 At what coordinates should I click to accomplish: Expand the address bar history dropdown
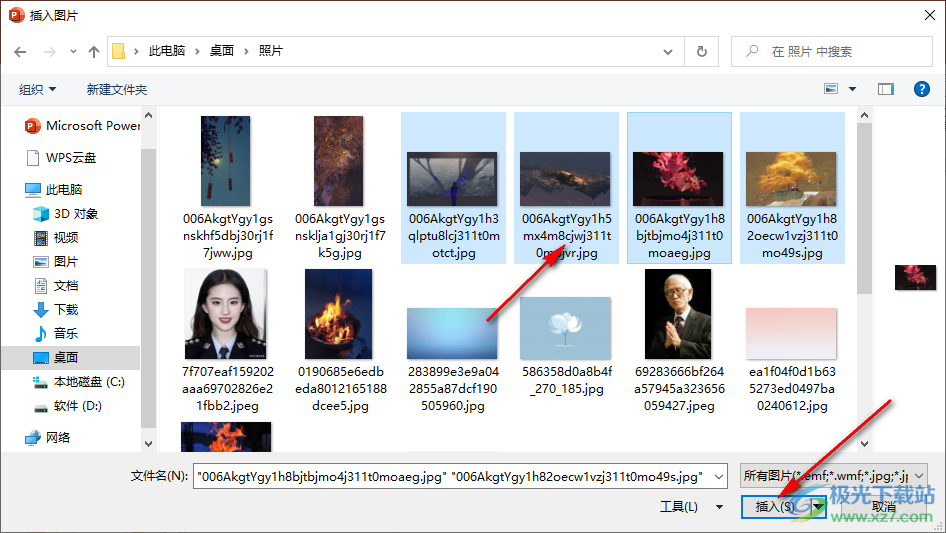coord(668,52)
